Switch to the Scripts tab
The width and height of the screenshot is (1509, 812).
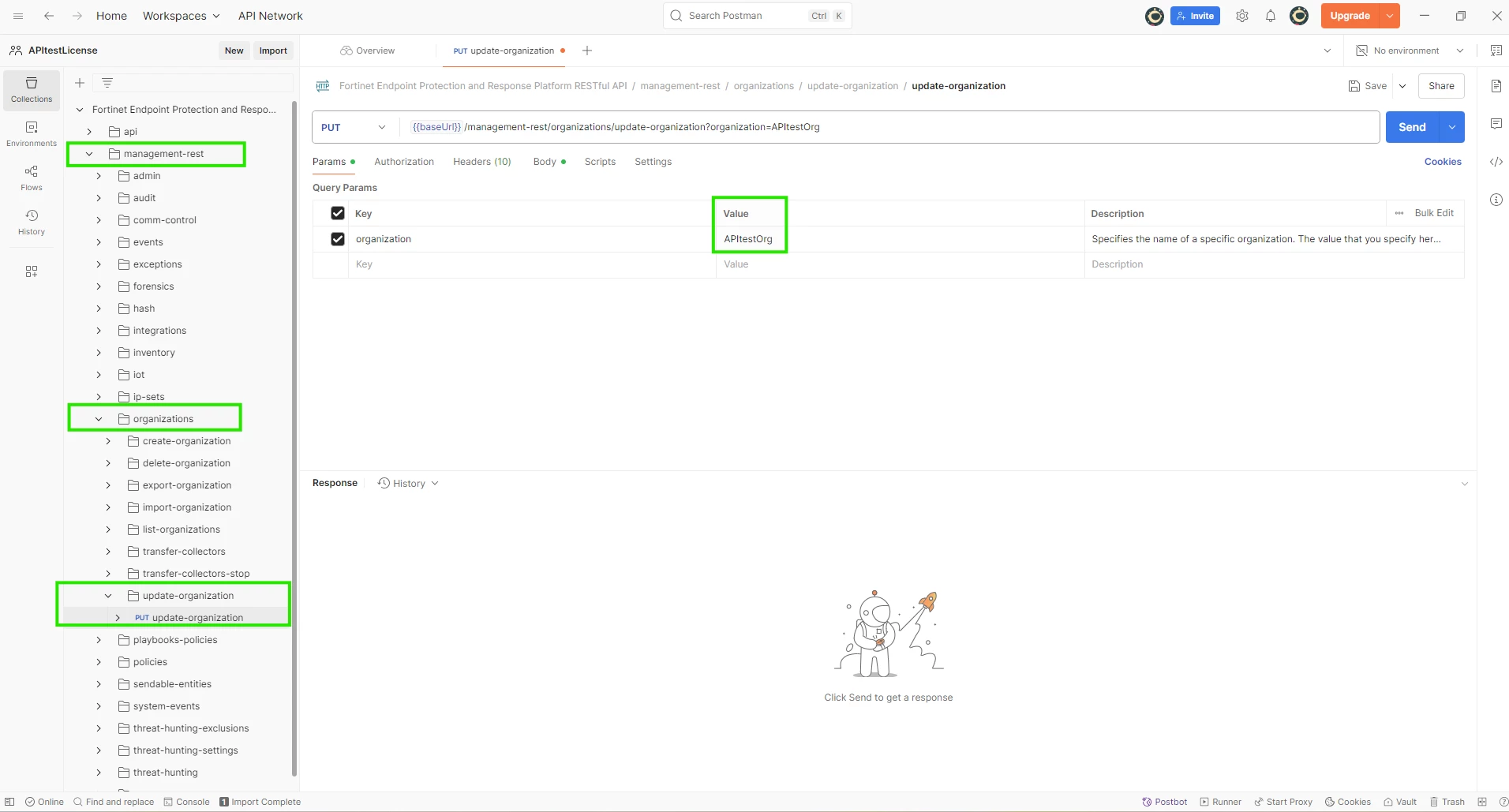coord(600,162)
